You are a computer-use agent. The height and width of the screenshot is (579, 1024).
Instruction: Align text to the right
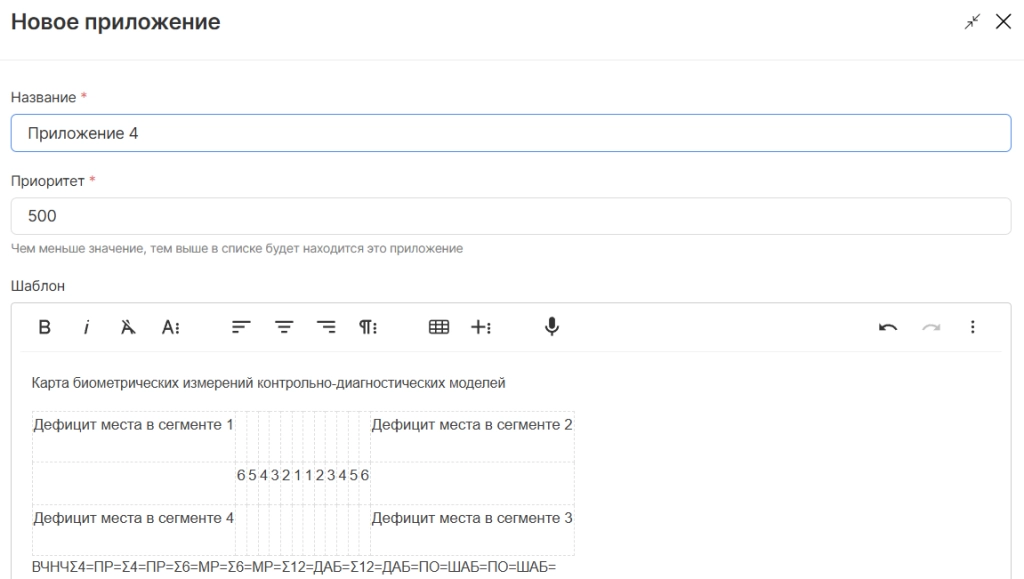point(326,327)
